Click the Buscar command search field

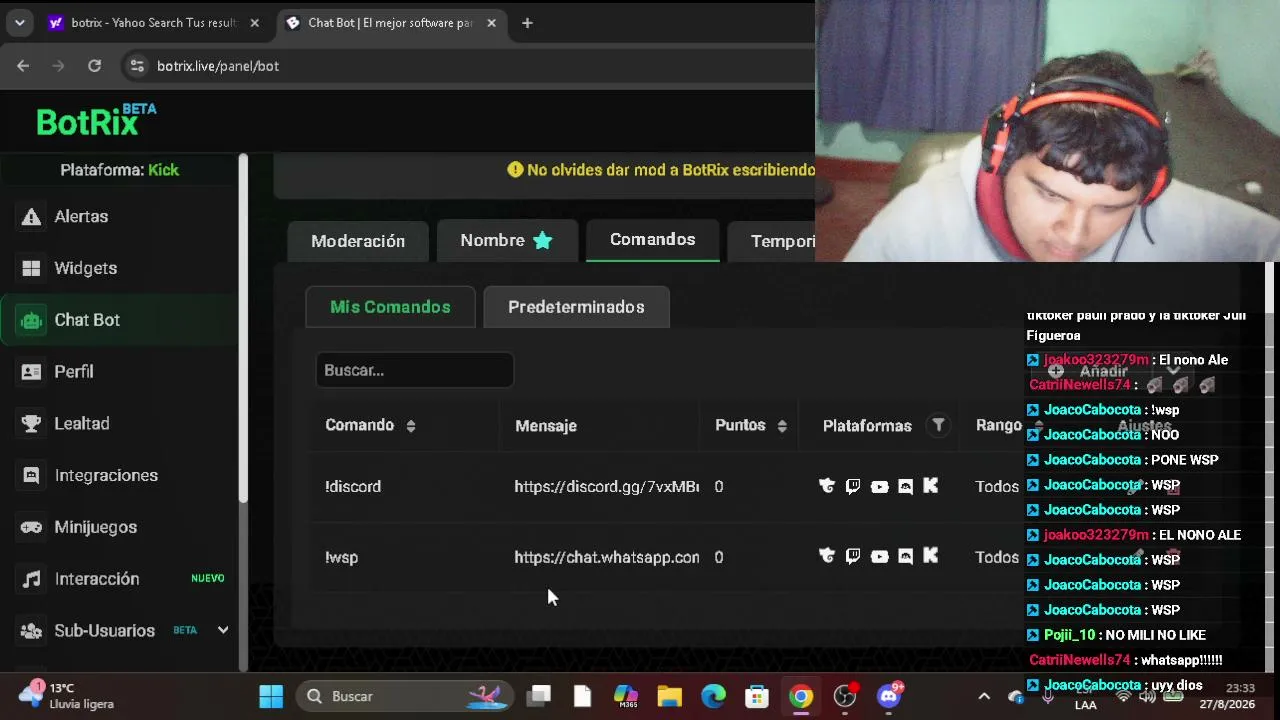point(414,370)
